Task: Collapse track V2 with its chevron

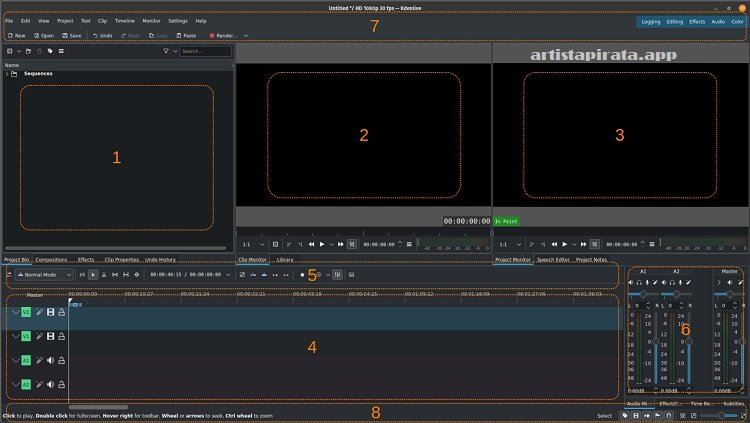Action: (16, 312)
